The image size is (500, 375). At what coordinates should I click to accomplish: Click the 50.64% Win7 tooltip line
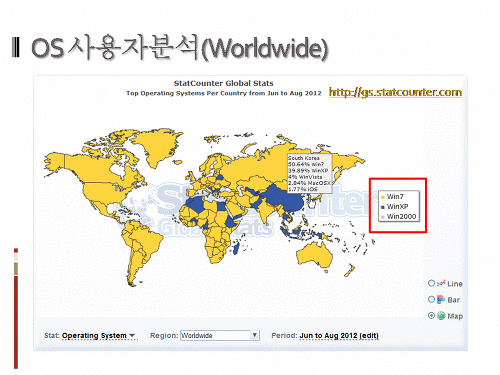[306, 164]
